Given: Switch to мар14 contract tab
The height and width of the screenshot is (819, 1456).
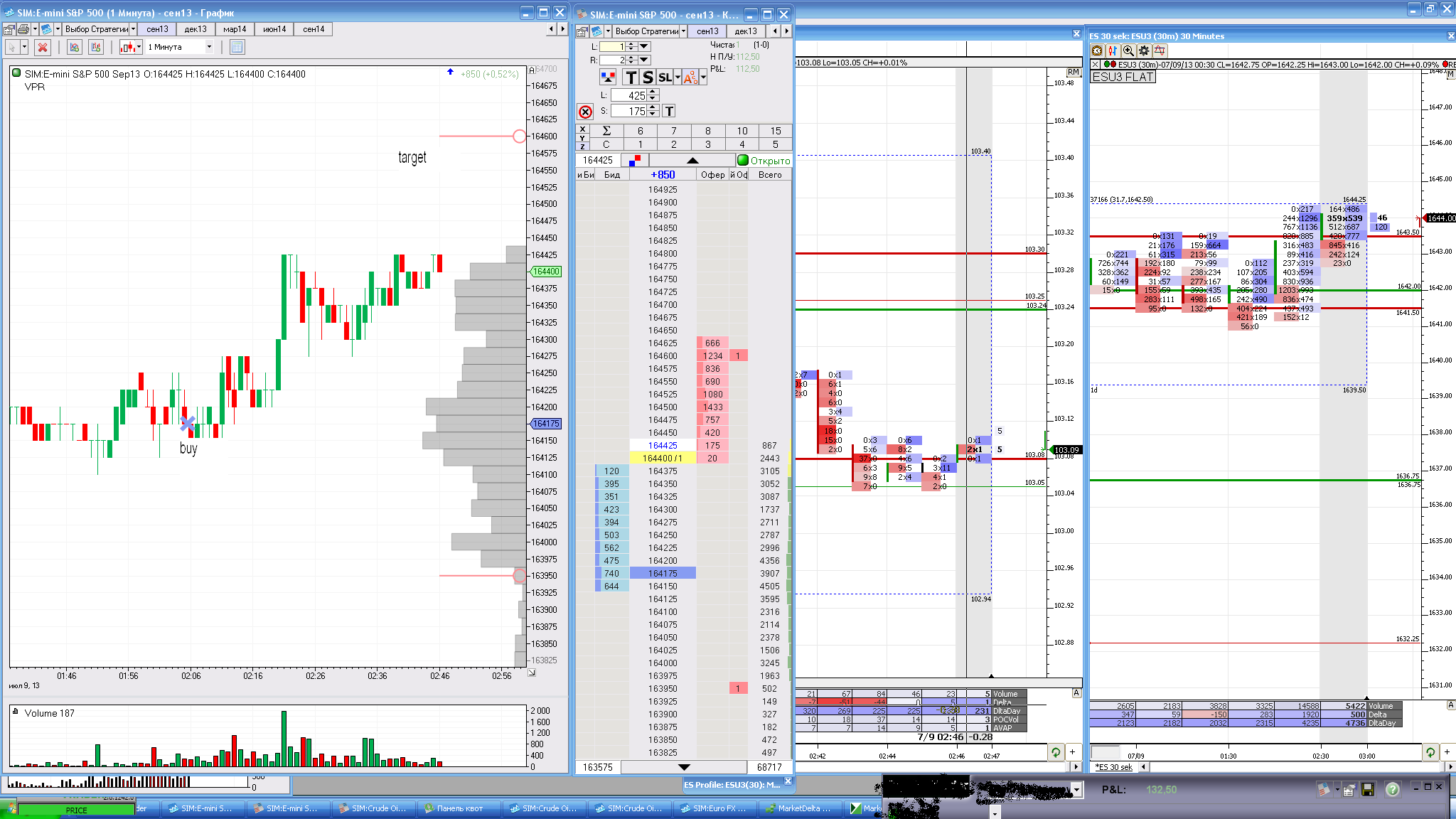Looking at the screenshot, I should (235, 29).
